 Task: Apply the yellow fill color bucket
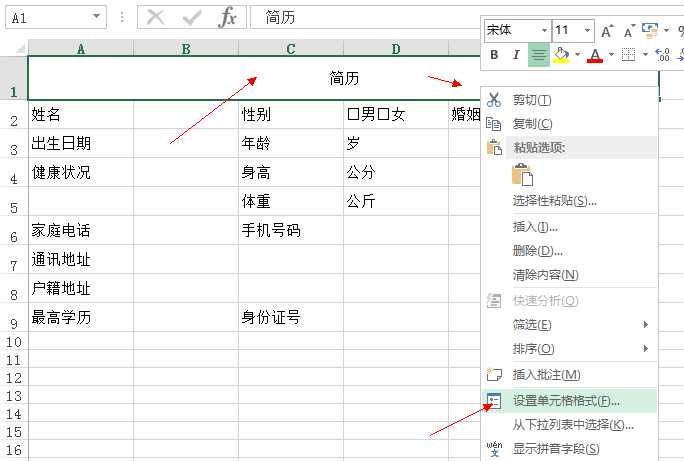coord(561,55)
